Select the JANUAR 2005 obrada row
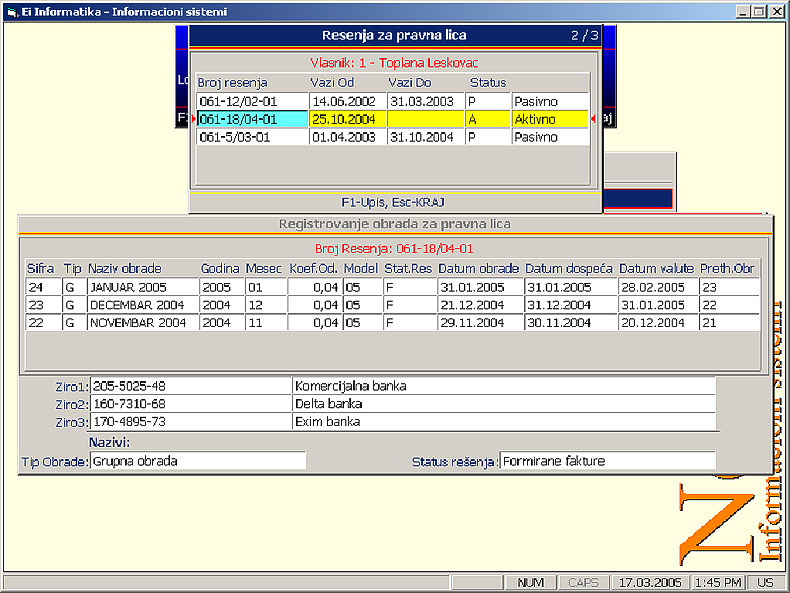The width and height of the screenshot is (790, 593). click(x=142, y=287)
